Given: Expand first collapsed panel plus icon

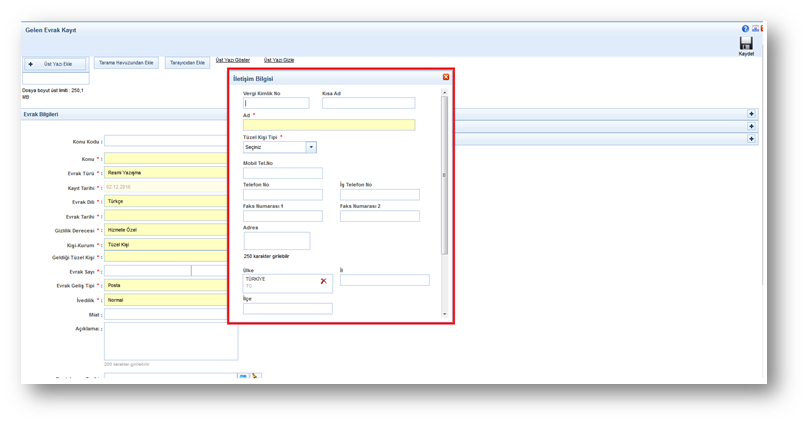Looking at the screenshot, I should pyautogui.click(x=751, y=114).
